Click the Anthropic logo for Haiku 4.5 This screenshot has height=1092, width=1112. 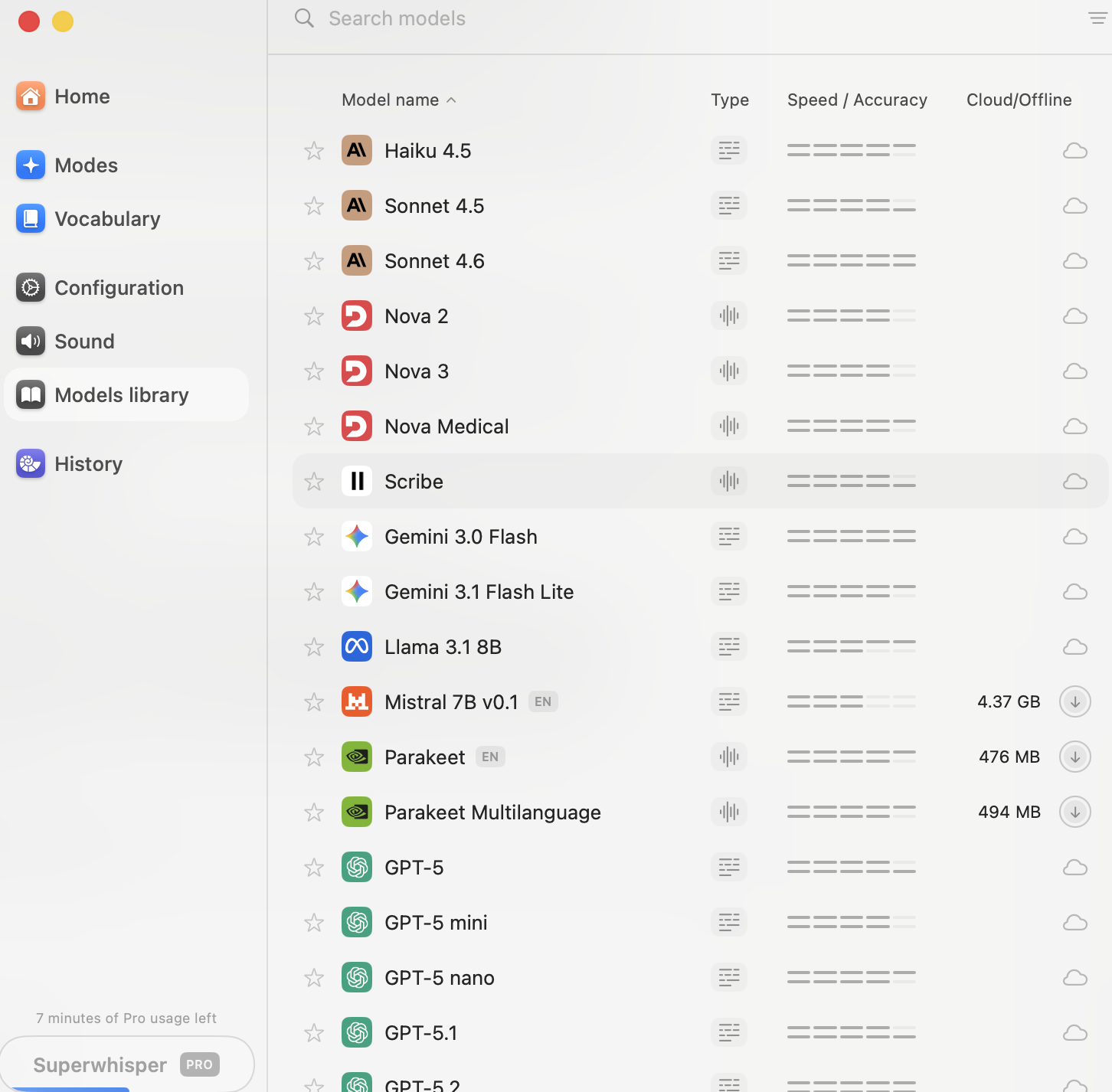(x=357, y=150)
